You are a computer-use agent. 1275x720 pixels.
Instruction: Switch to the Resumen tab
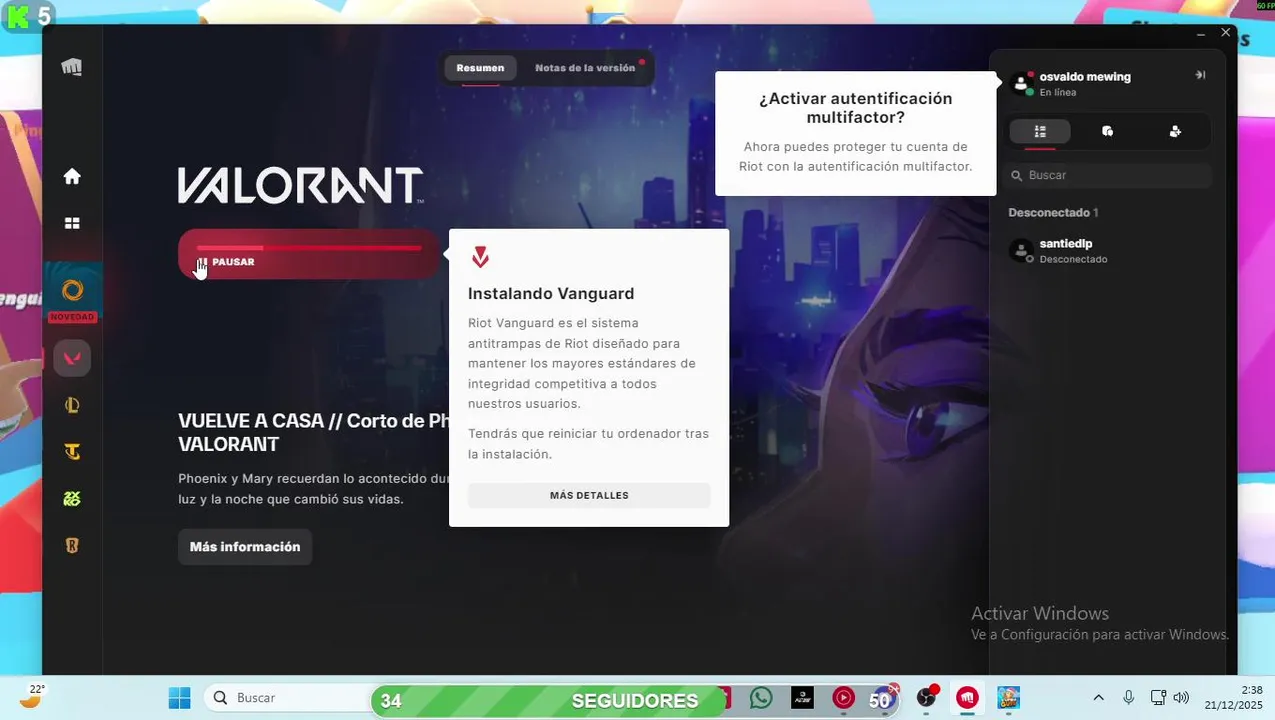tap(480, 68)
